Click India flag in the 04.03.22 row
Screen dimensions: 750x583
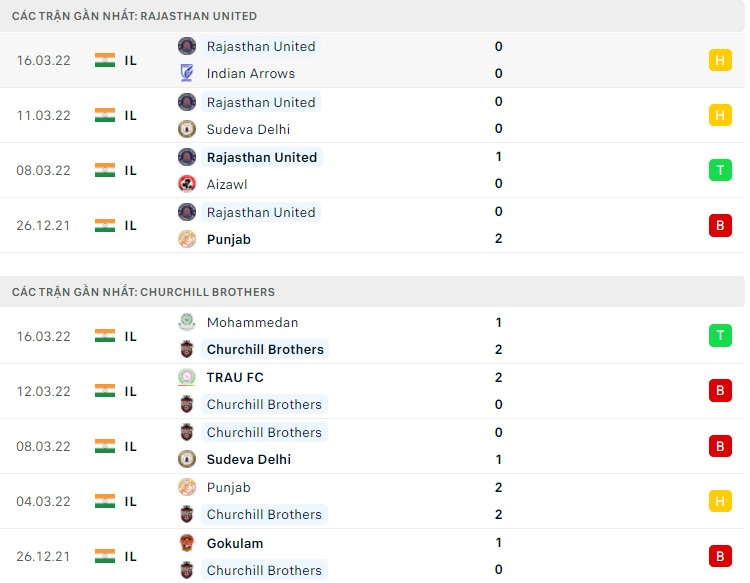pyautogui.click(x=105, y=501)
